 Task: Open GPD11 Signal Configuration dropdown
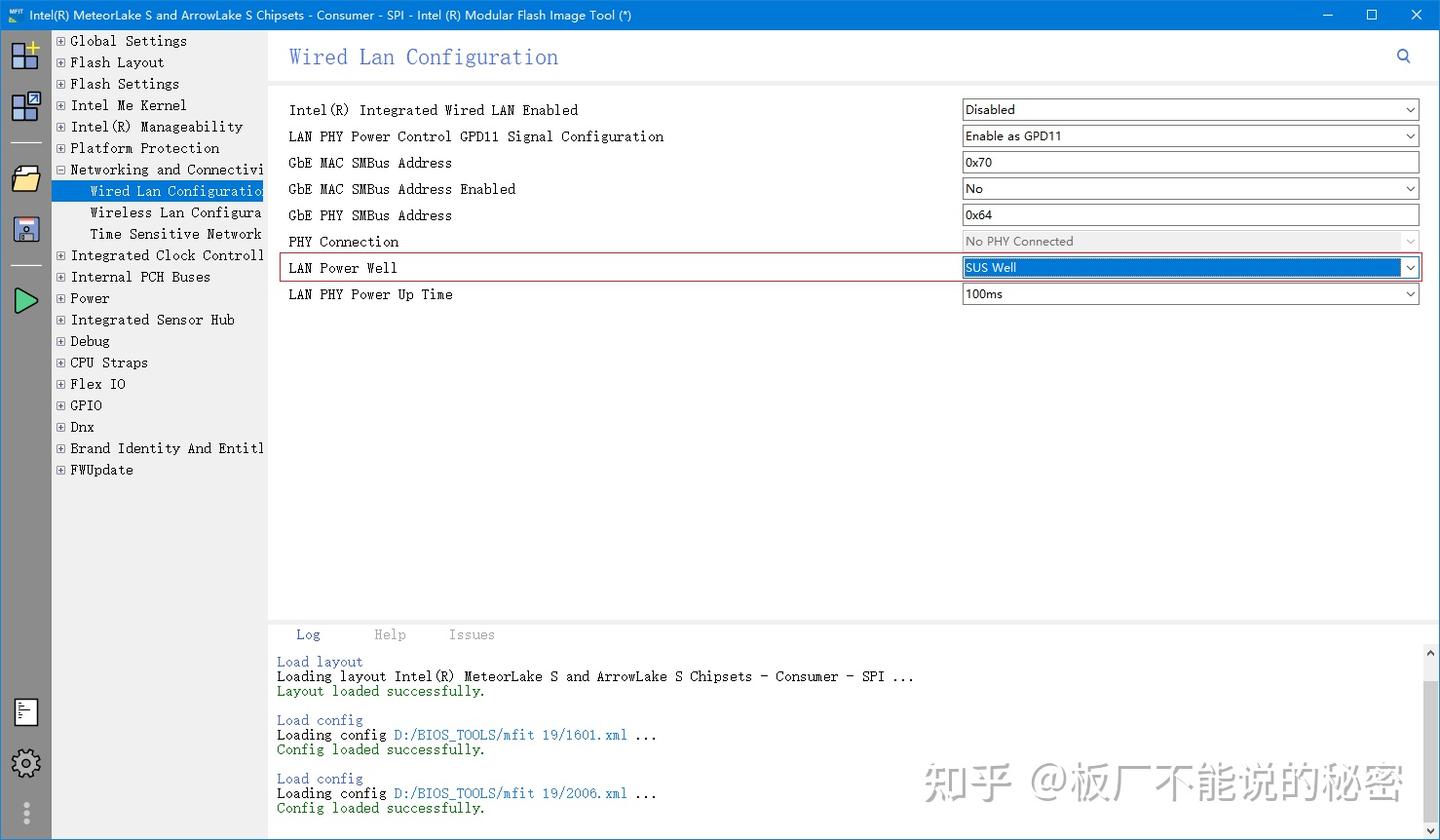pos(1190,136)
